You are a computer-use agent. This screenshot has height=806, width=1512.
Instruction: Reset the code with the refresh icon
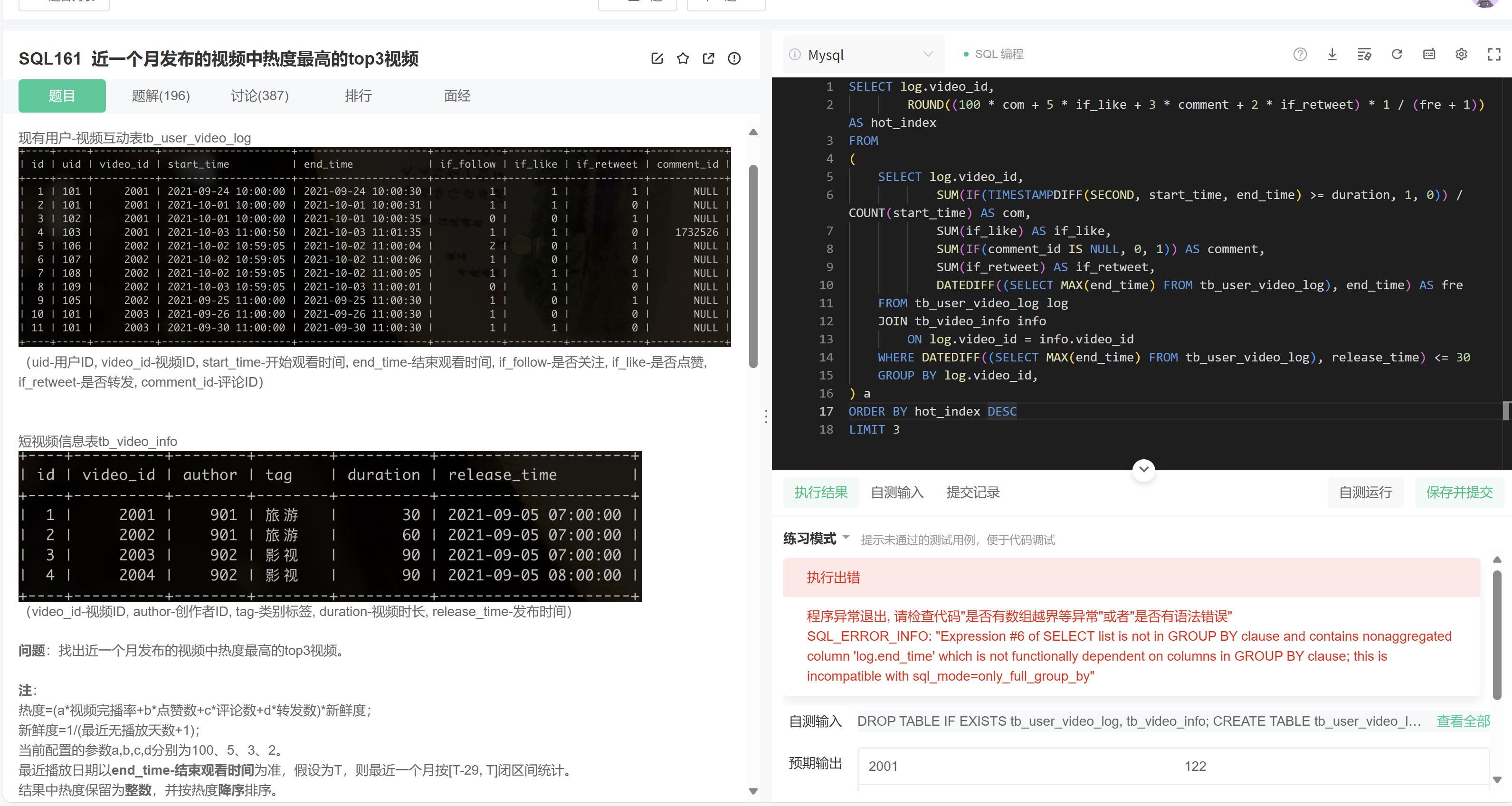point(1397,55)
